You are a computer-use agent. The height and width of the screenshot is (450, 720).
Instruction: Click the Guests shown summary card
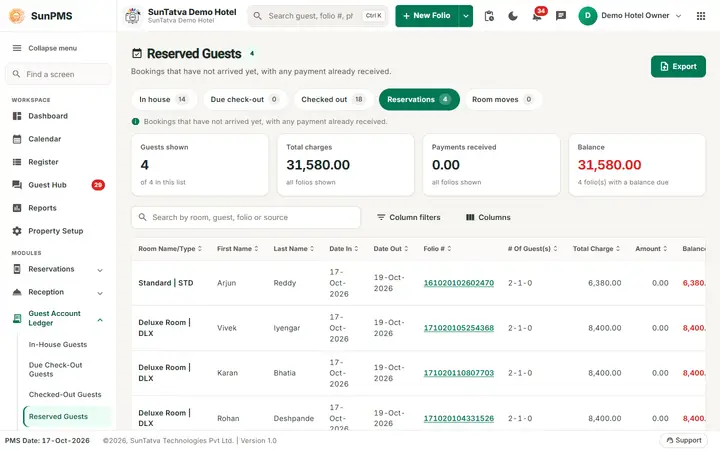(x=200, y=165)
